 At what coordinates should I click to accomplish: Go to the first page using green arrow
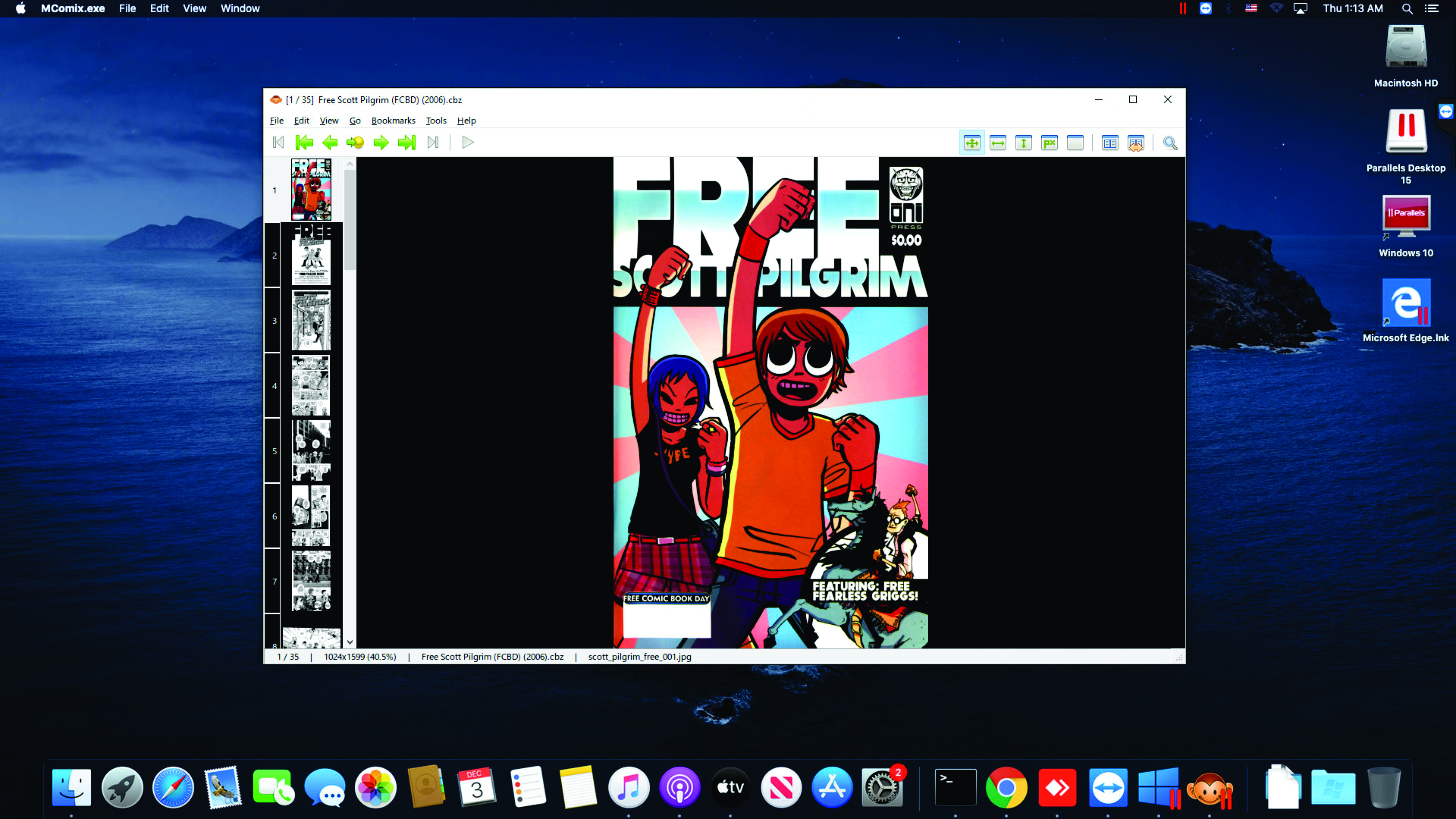point(304,143)
